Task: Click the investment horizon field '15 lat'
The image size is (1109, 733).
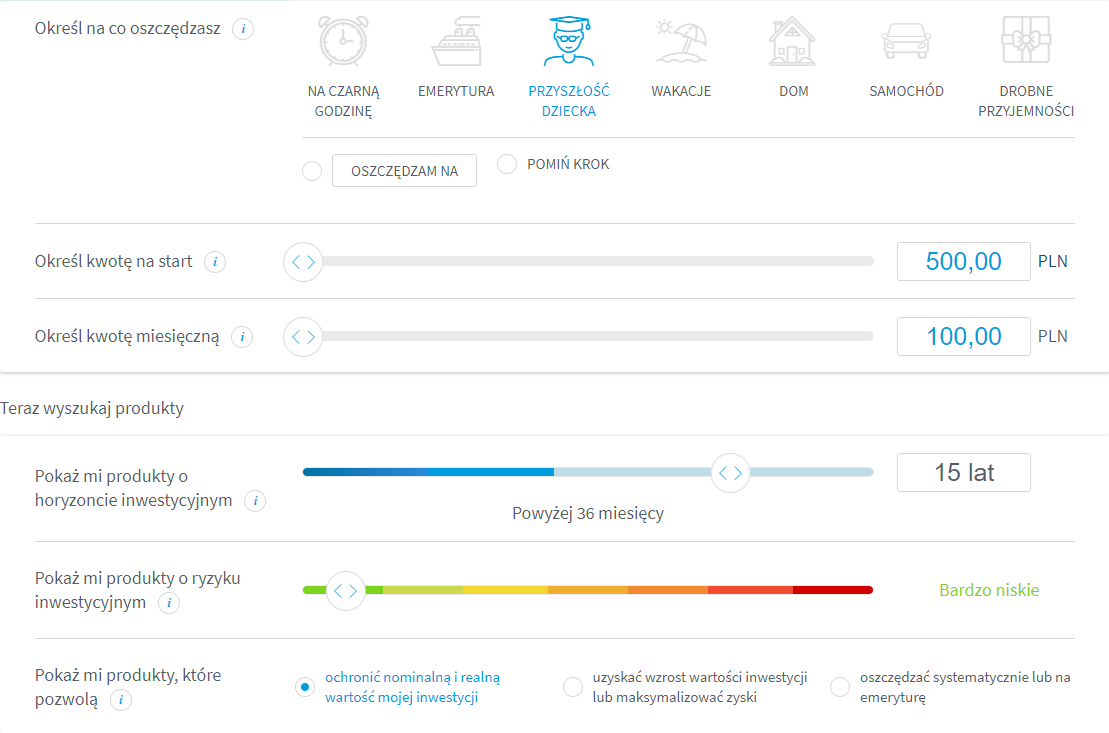Action: point(963,473)
